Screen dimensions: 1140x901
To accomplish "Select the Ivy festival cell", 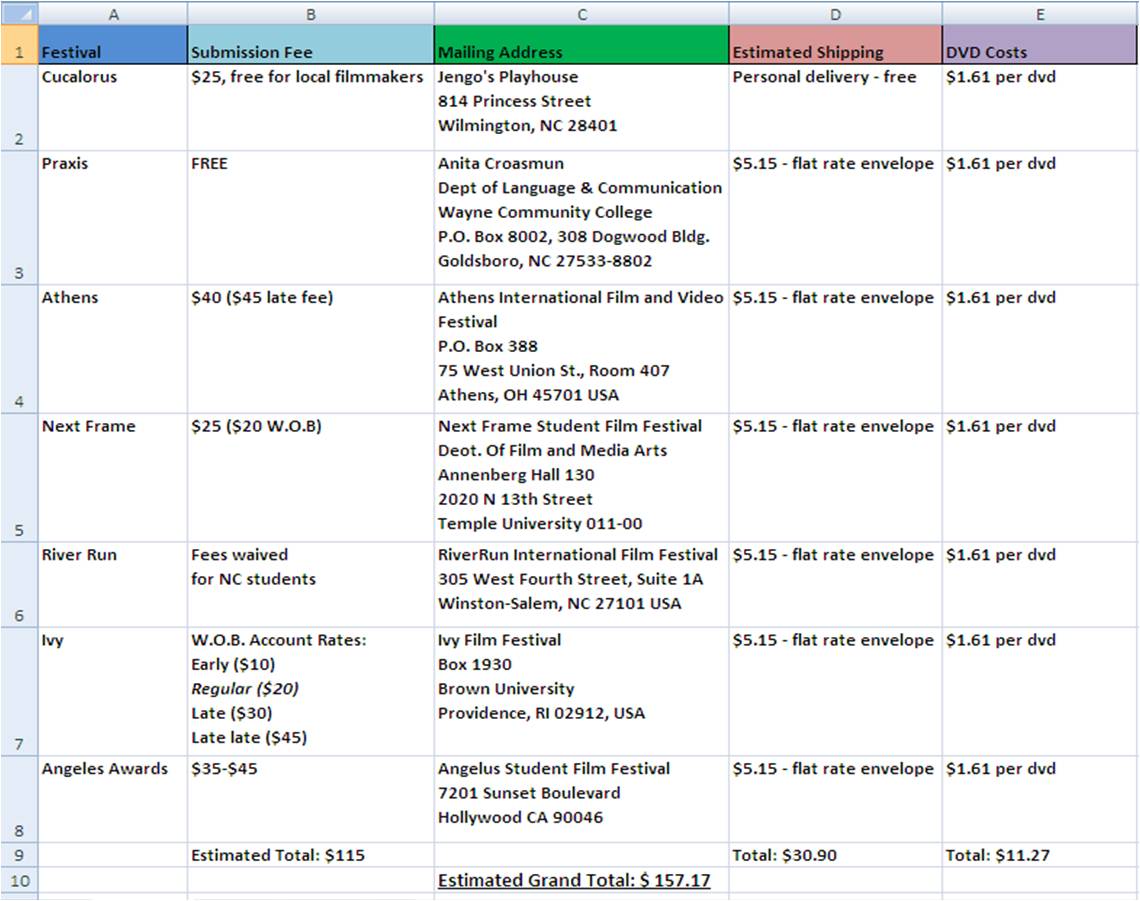I will tap(113, 692).
